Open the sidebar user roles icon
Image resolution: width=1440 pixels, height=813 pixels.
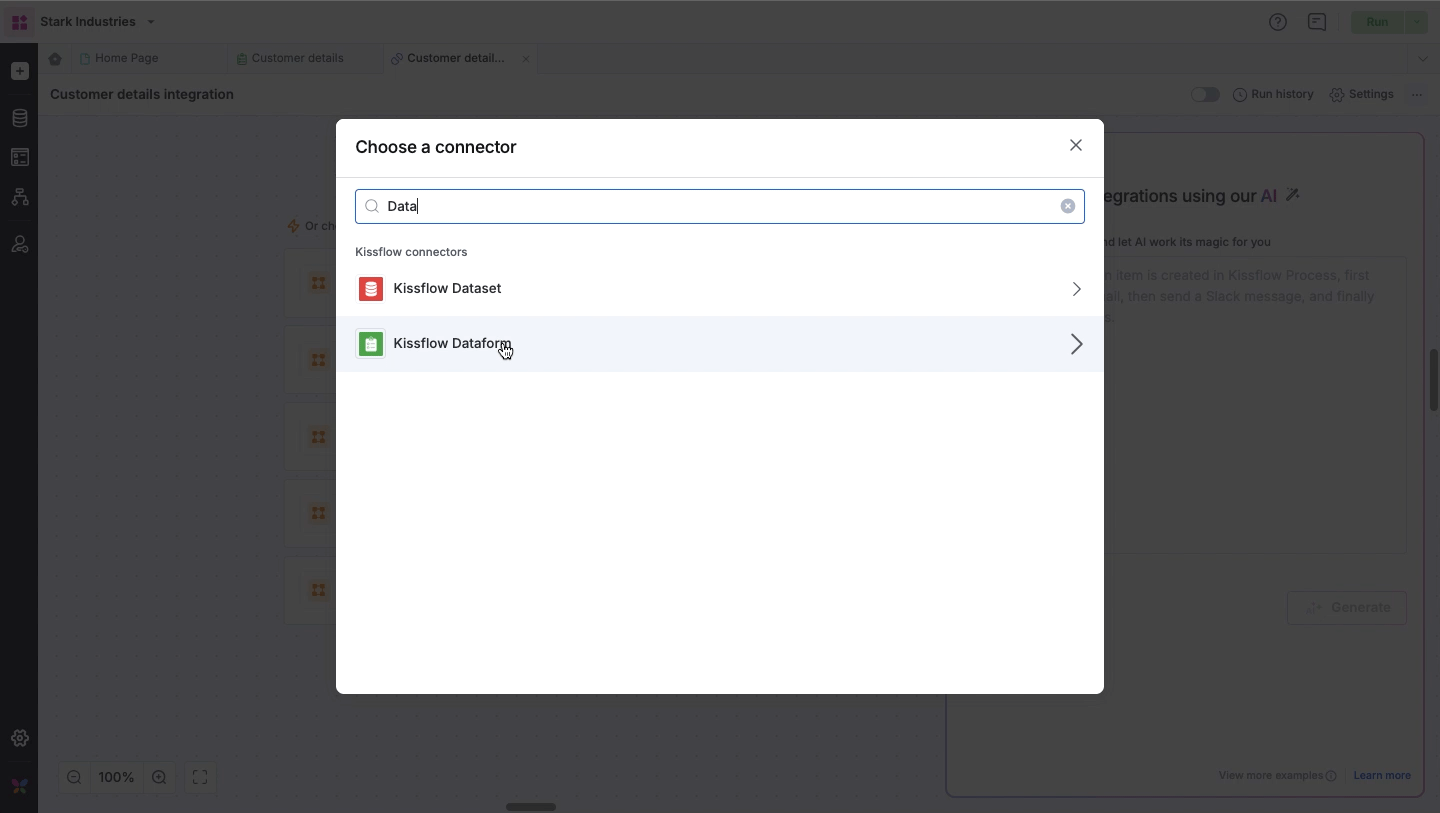click(19, 244)
